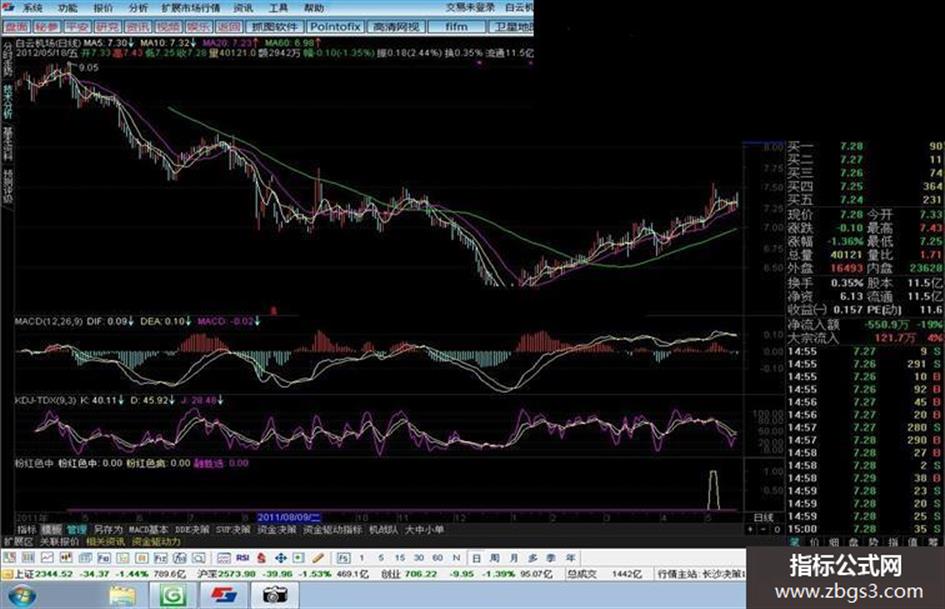Click the blue four-arrow move icon

click(280, 558)
